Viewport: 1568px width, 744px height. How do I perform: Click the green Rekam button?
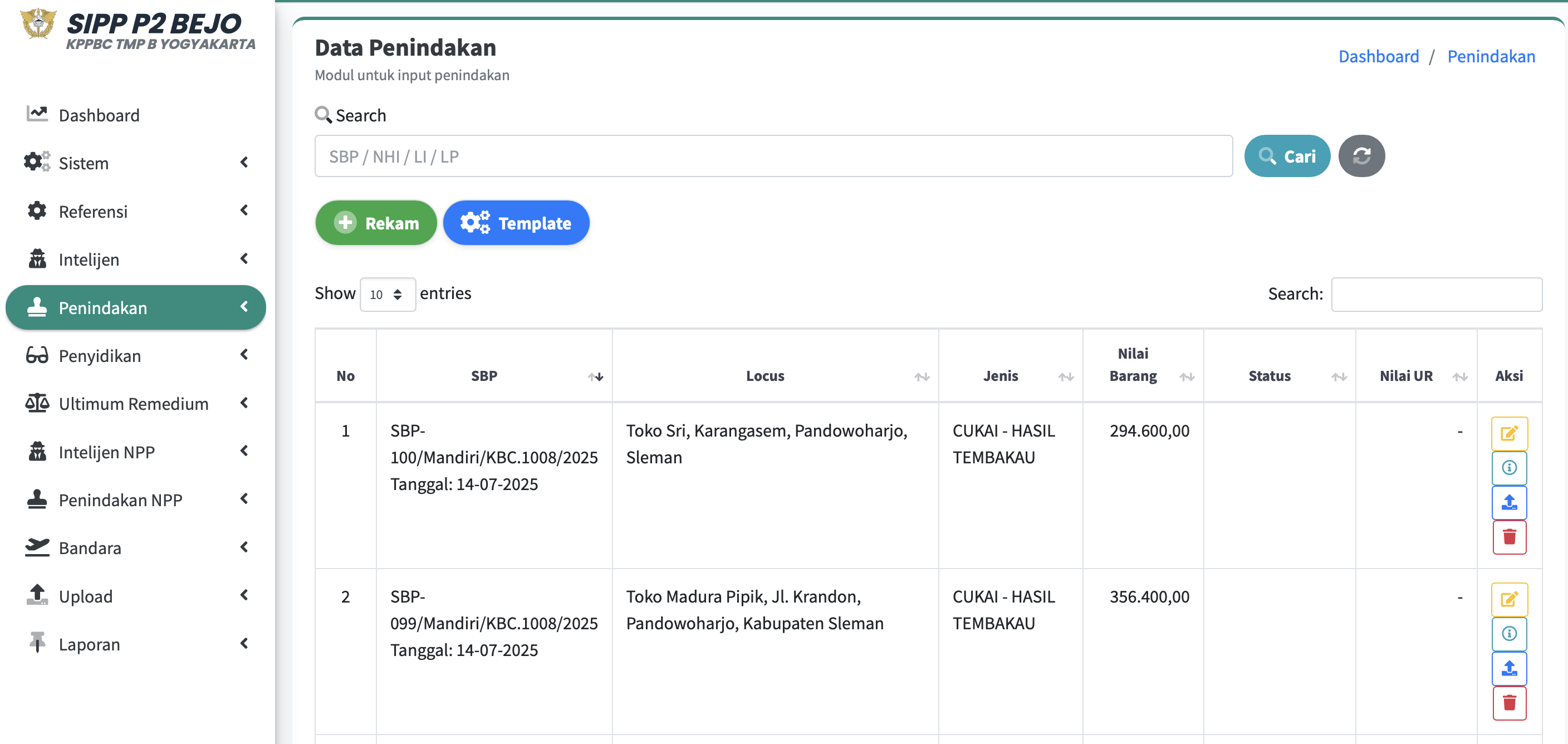pyautogui.click(x=375, y=223)
